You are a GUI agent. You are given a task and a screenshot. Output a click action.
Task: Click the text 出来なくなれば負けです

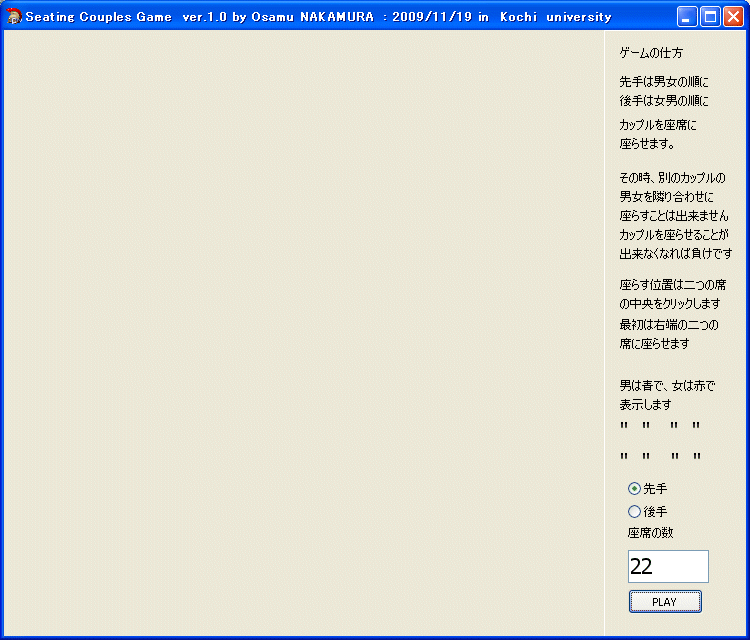[x=676, y=254]
